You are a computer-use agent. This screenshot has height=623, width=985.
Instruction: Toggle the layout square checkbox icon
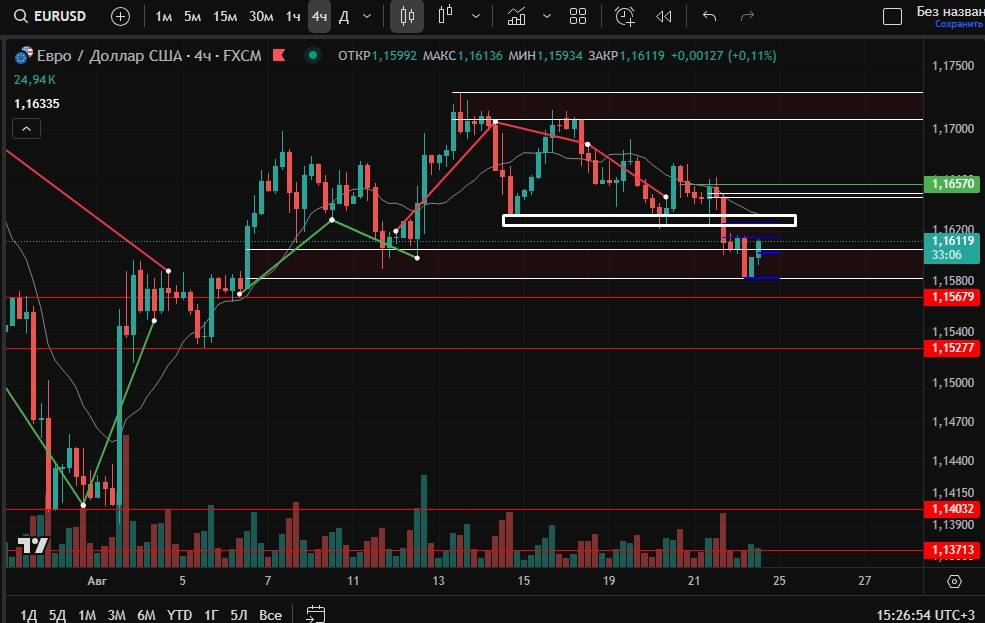pos(891,16)
